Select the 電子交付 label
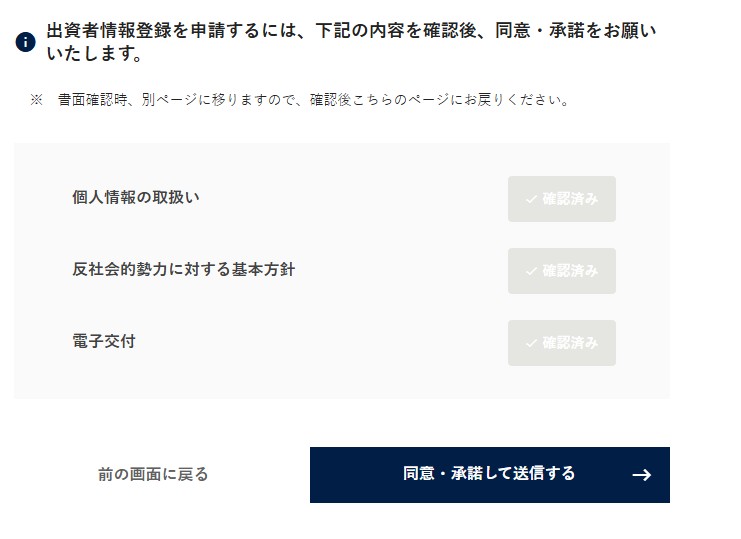The image size is (741, 539). pyautogui.click(x=104, y=341)
